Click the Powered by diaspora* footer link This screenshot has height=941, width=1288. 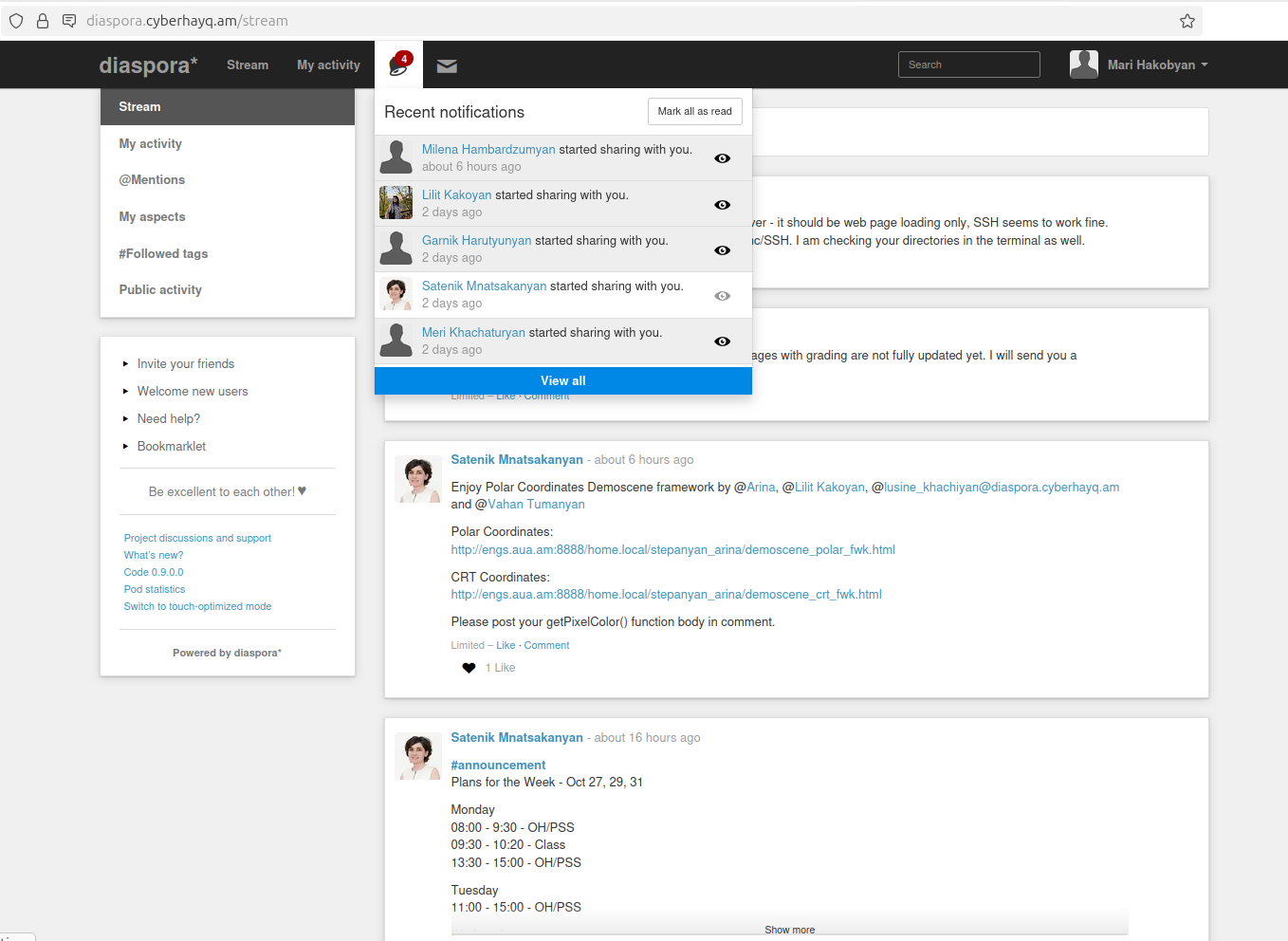point(227,654)
